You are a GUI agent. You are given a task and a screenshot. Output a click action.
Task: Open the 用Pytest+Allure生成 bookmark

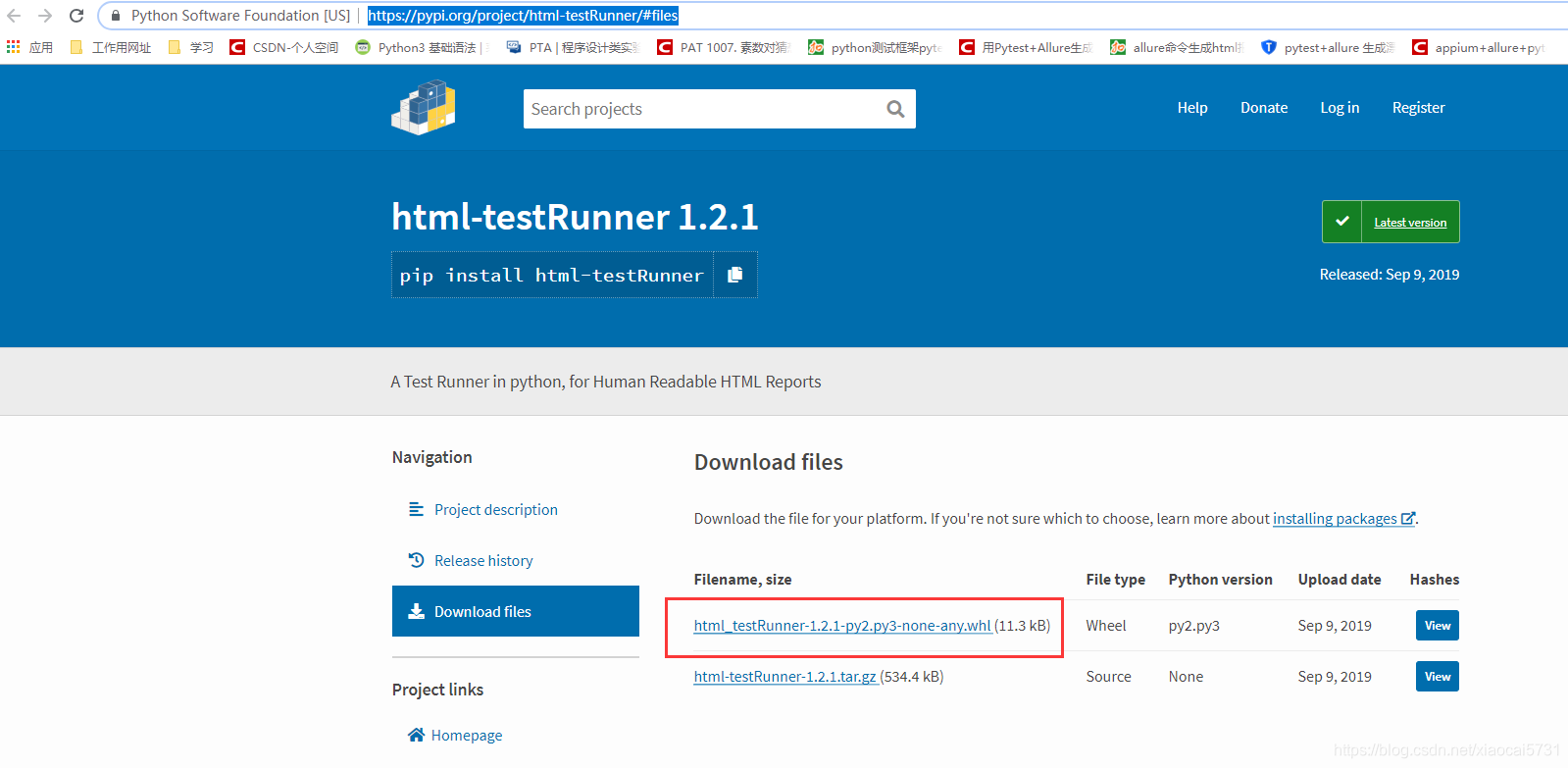1026,47
